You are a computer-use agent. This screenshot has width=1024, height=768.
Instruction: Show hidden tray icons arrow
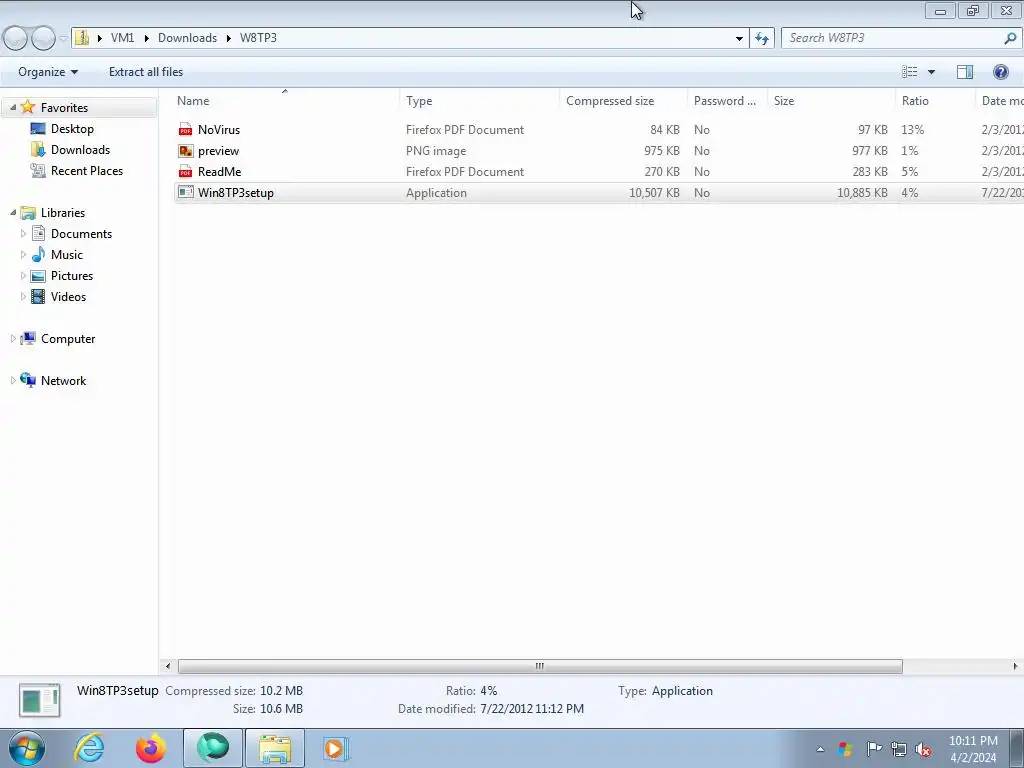(x=820, y=750)
